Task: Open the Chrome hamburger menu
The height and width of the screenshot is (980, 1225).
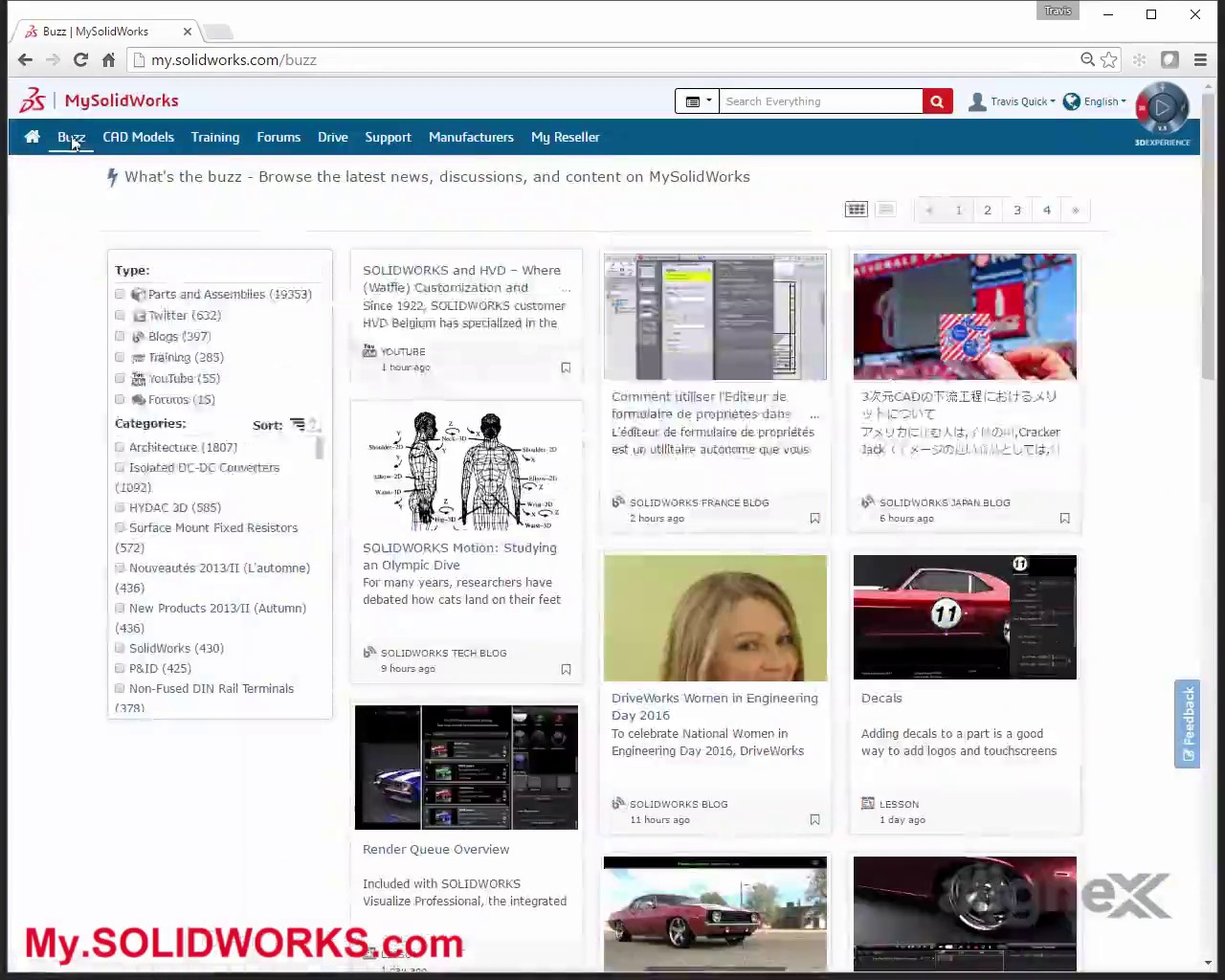Action: click(x=1200, y=59)
